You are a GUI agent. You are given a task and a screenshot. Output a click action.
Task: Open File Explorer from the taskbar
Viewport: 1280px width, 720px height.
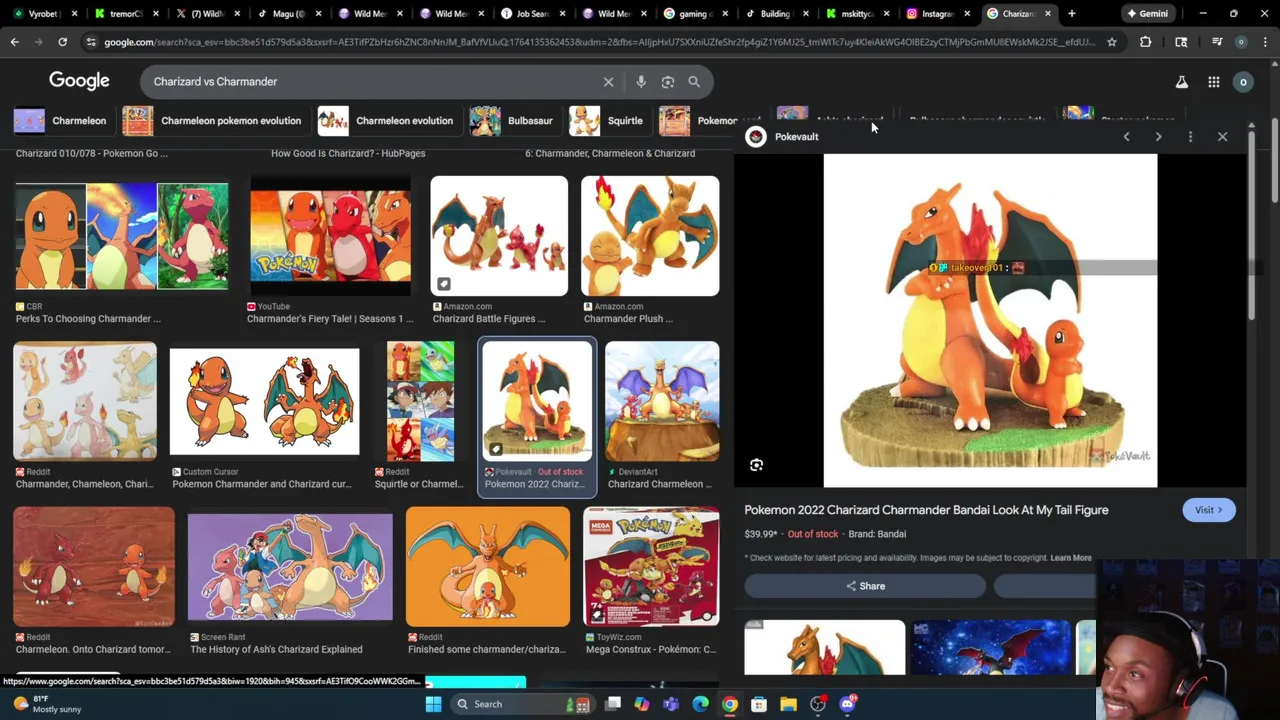(x=788, y=704)
